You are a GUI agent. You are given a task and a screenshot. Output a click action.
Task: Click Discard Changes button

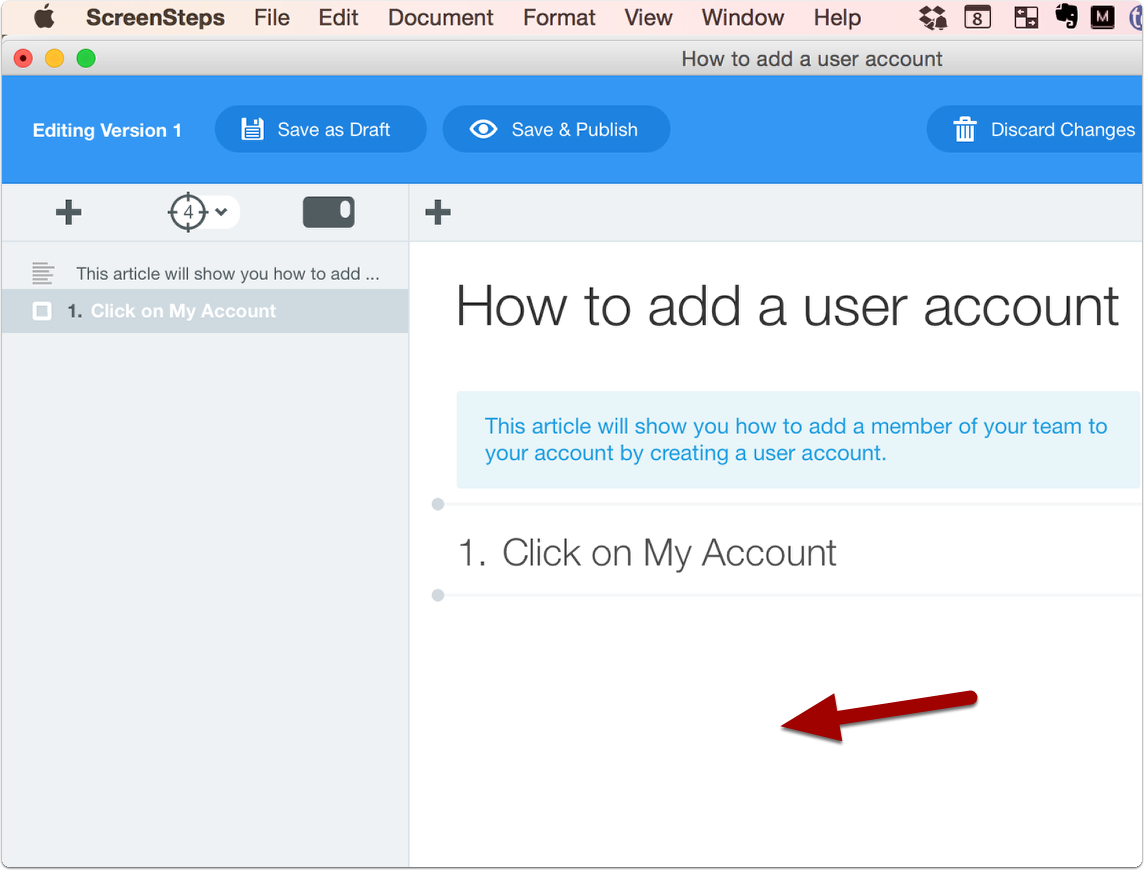pos(1035,129)
